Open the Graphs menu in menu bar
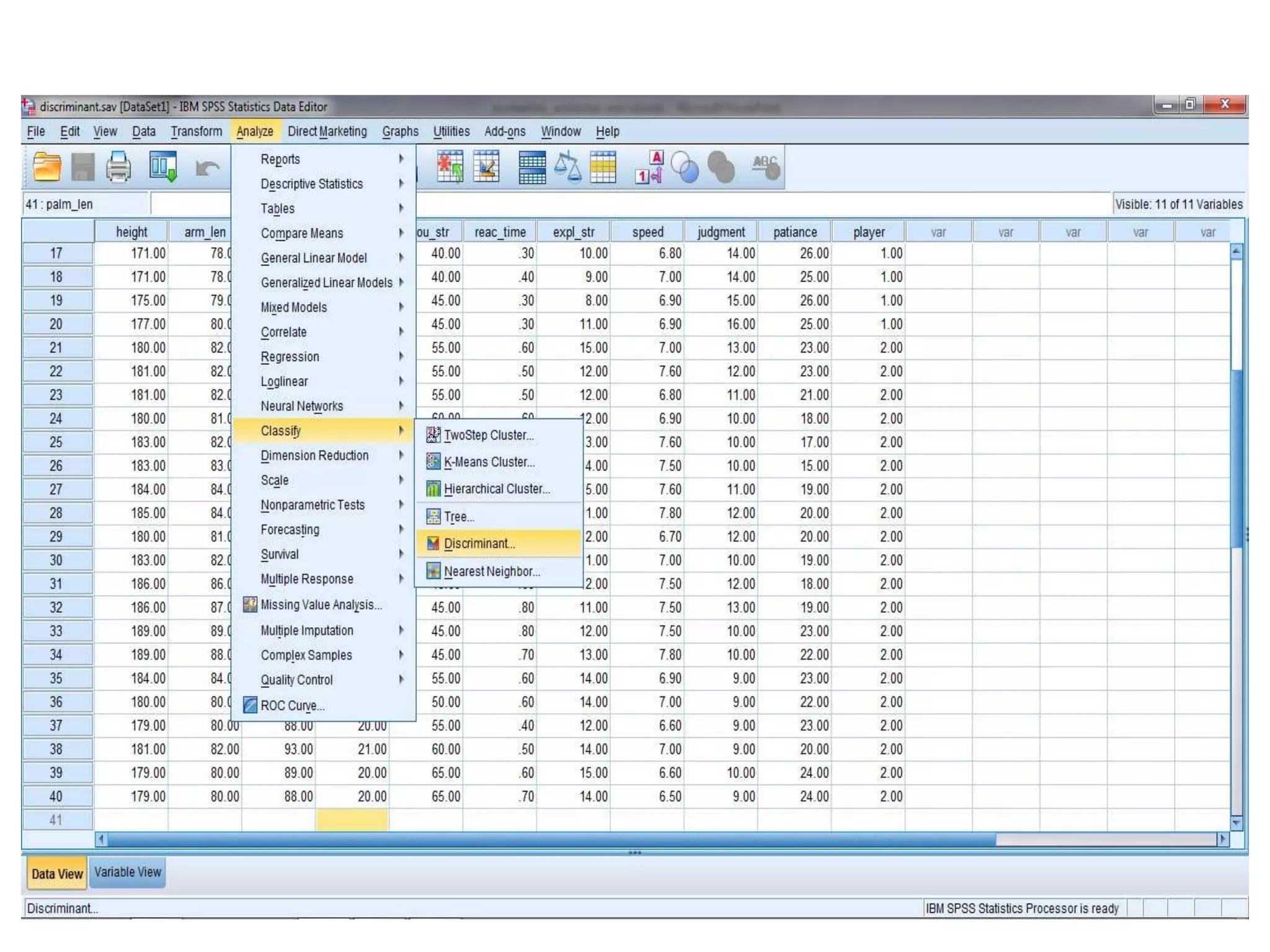Image resolution: width=1270 pixels, height=952 pixels. point(400,131)
